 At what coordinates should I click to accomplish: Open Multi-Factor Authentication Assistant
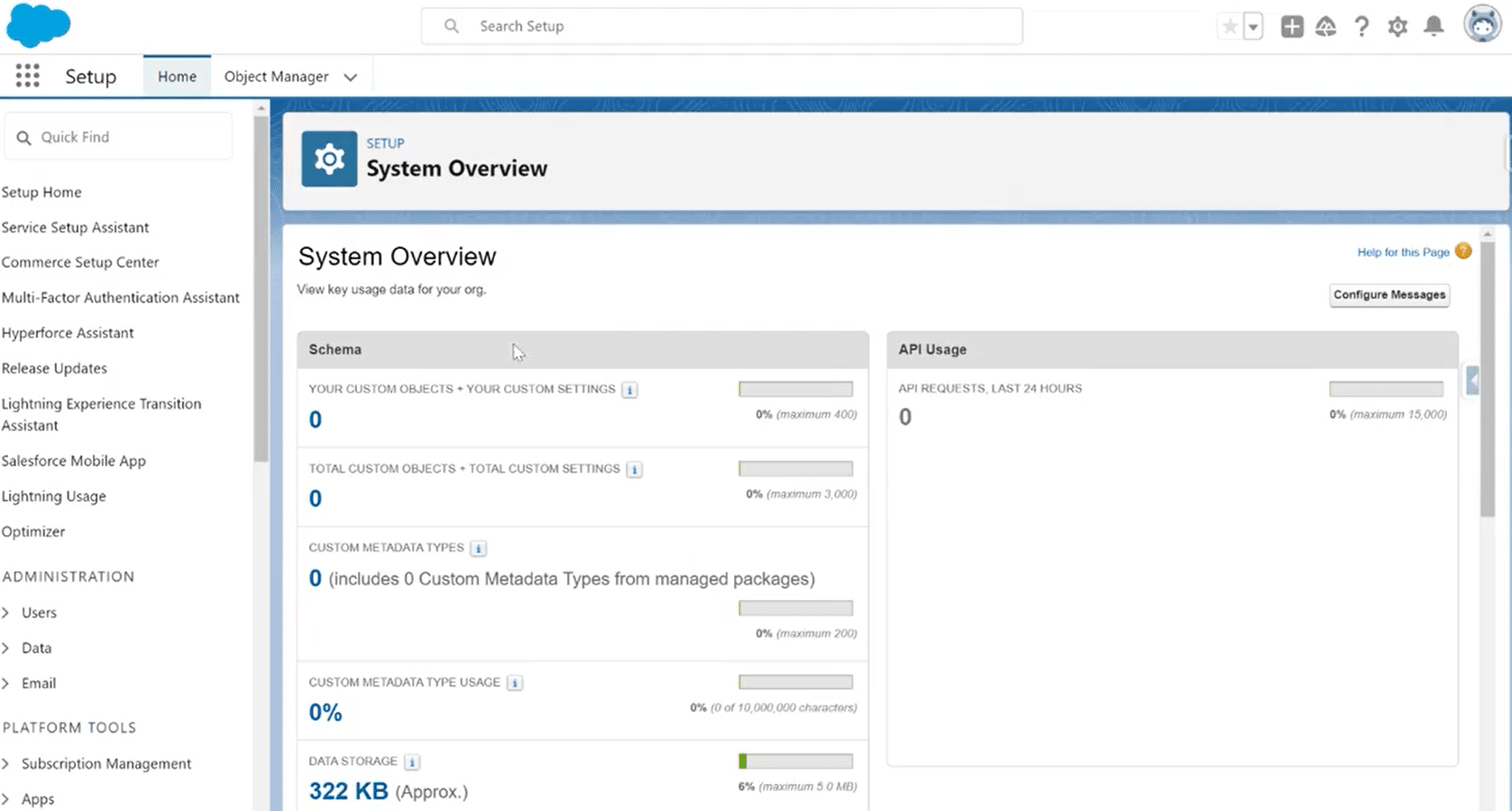pos(121,298)
